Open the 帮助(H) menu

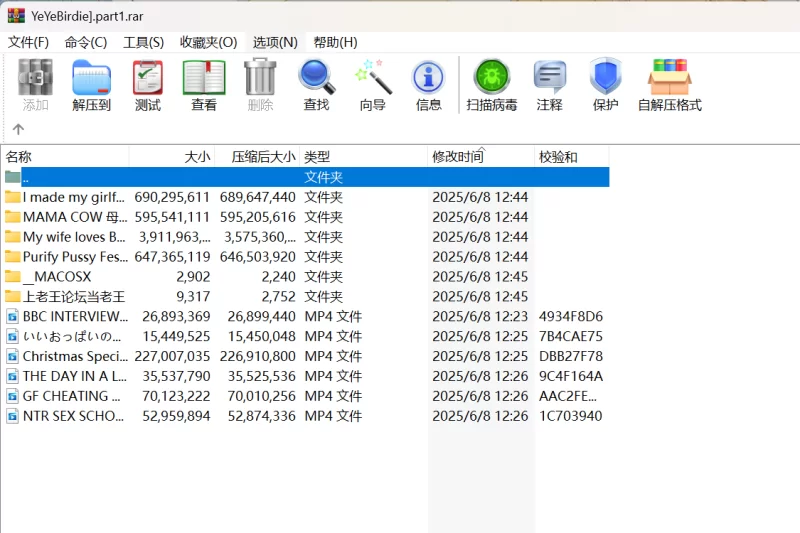pyautogui.click(x=335, y=42)
